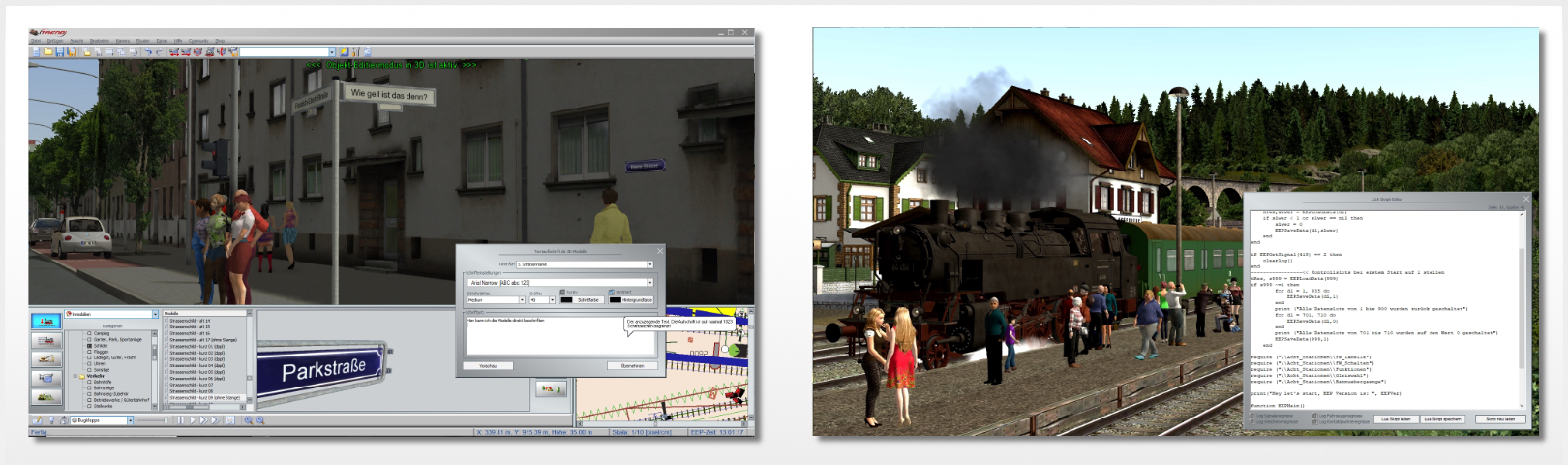This screenshot has height=465, width=1568.
Task: Check the Flaggen category checkbox
Action: click(x=89, y=352)
